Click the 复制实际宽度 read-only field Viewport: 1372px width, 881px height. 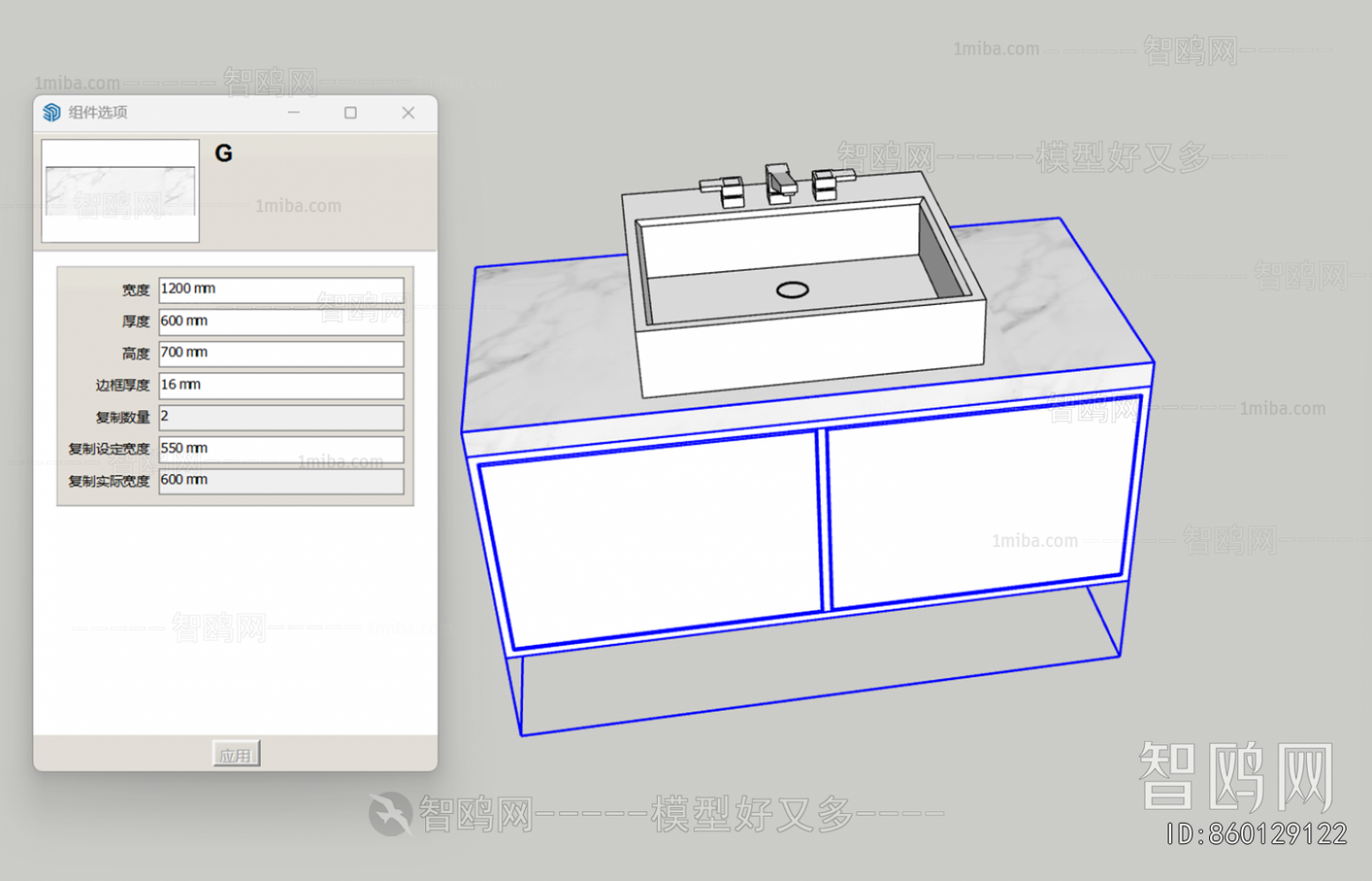pyautogui.click(x=281, y=480)
